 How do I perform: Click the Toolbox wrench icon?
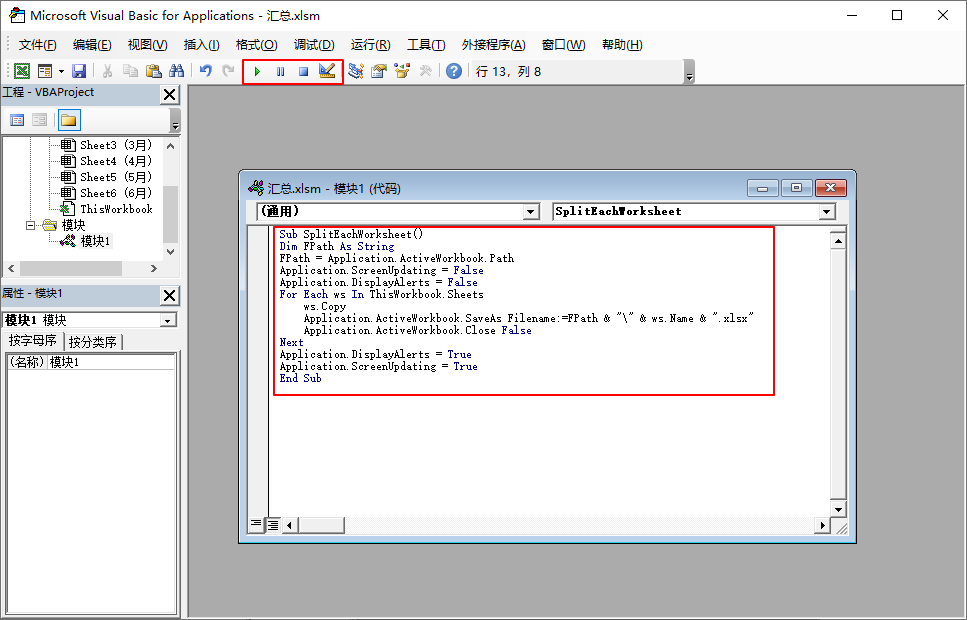426,71
